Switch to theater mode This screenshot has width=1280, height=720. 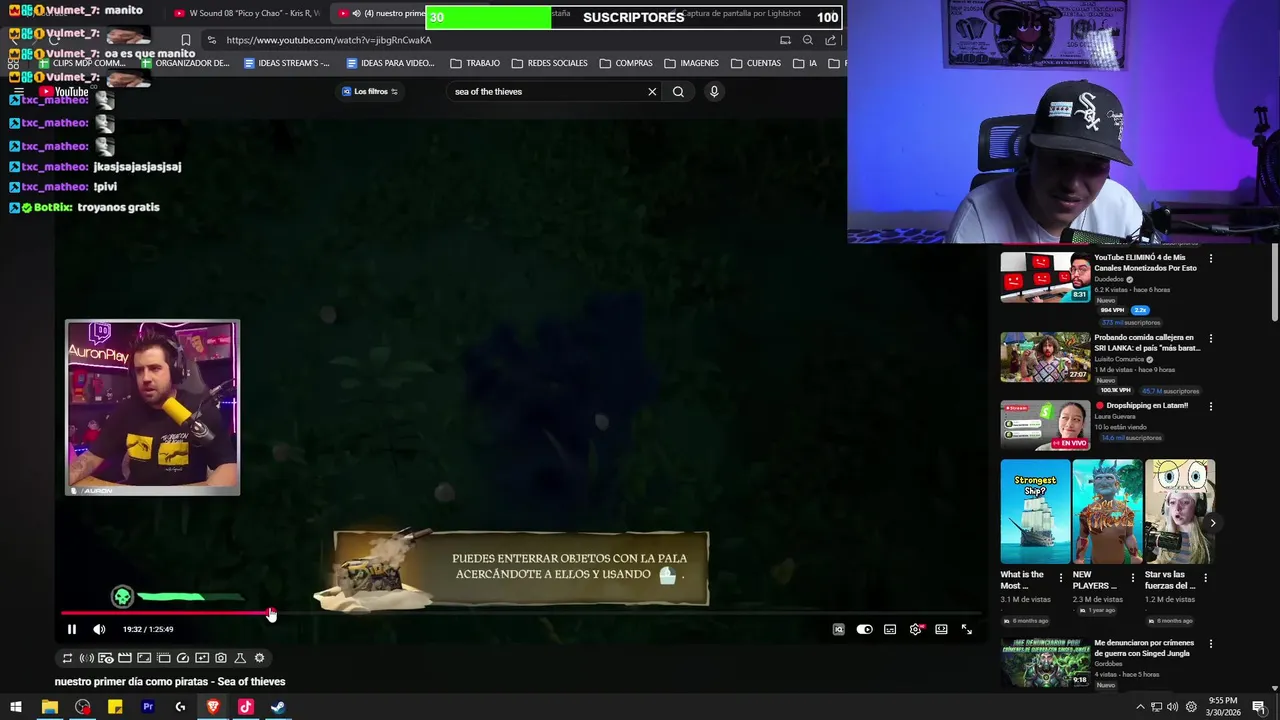[x=941, y=629]
